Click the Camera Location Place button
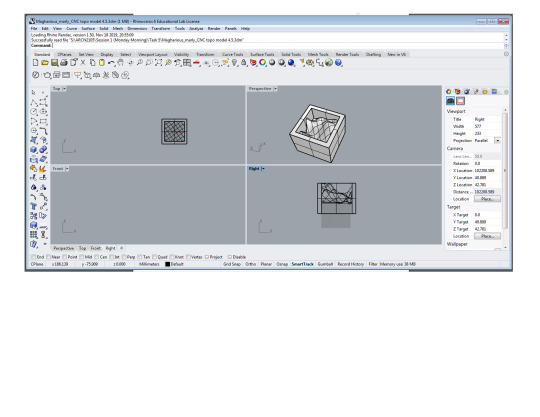The width and height of the screenshot is (540, 417). (x=487, y=199)
